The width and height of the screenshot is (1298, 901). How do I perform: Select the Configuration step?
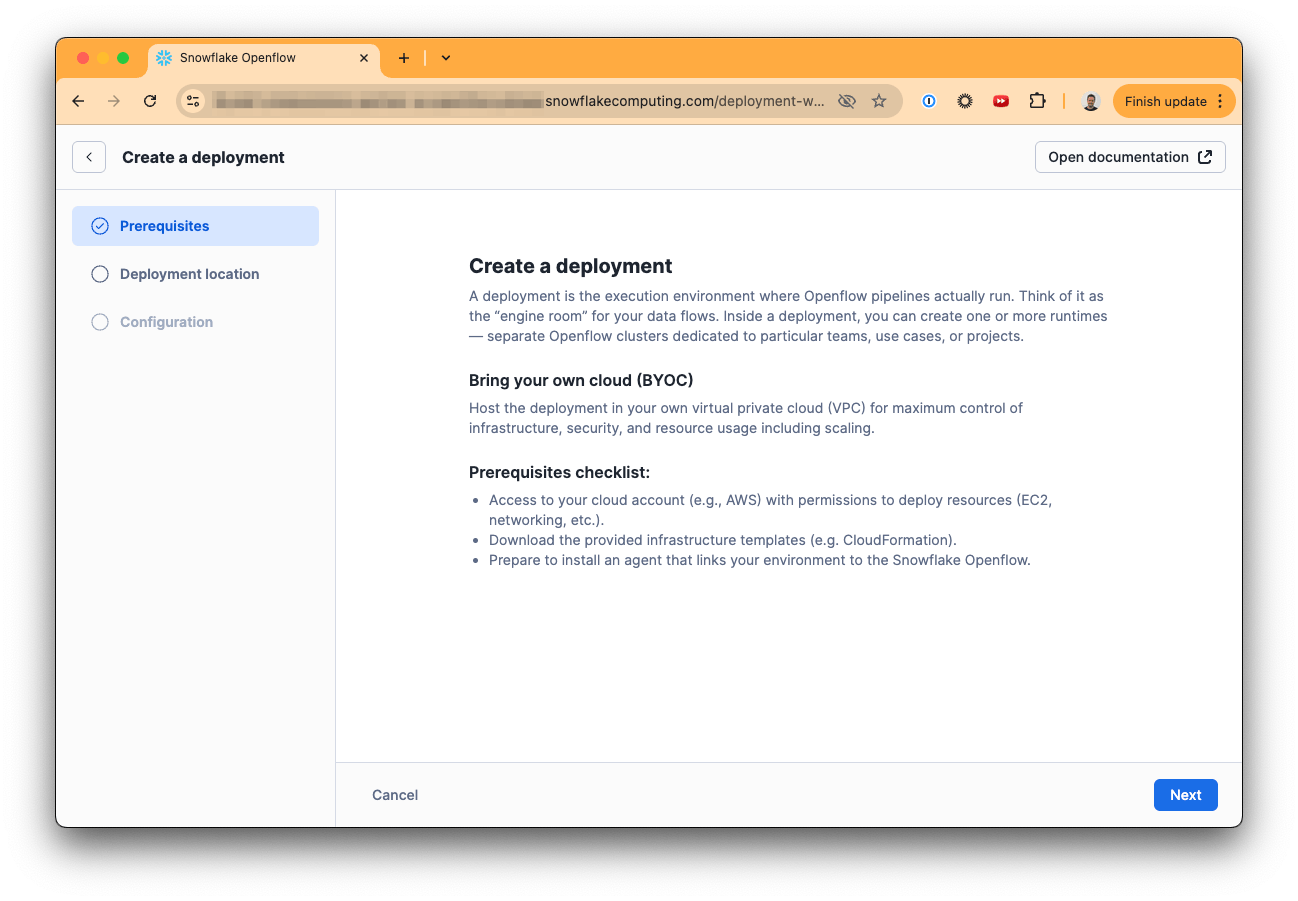coord(195,322)
